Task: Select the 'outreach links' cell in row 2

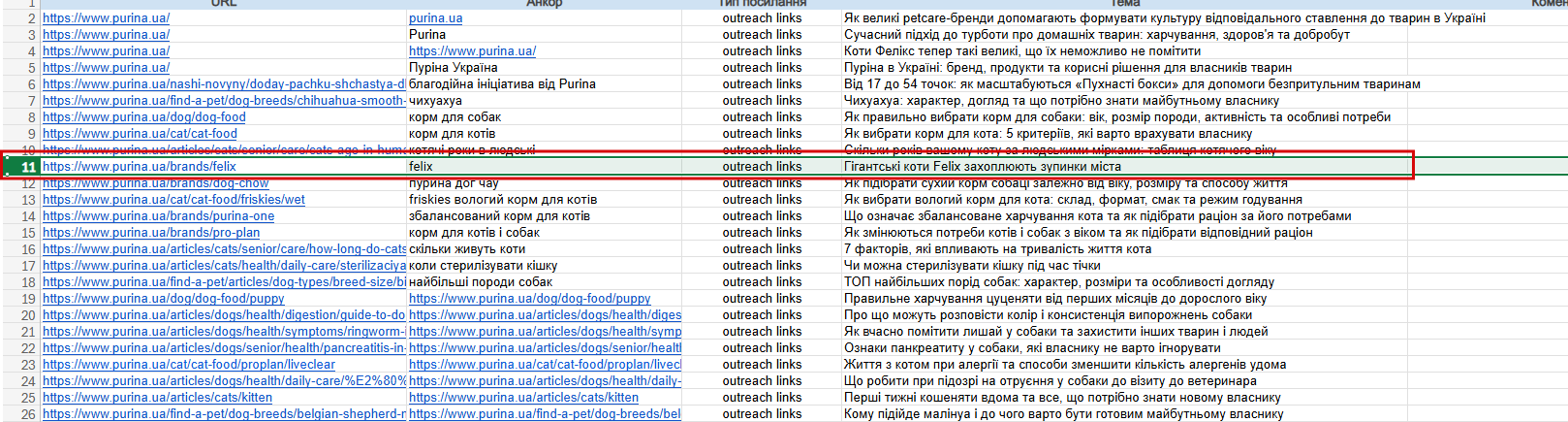Action: [762, 18]
